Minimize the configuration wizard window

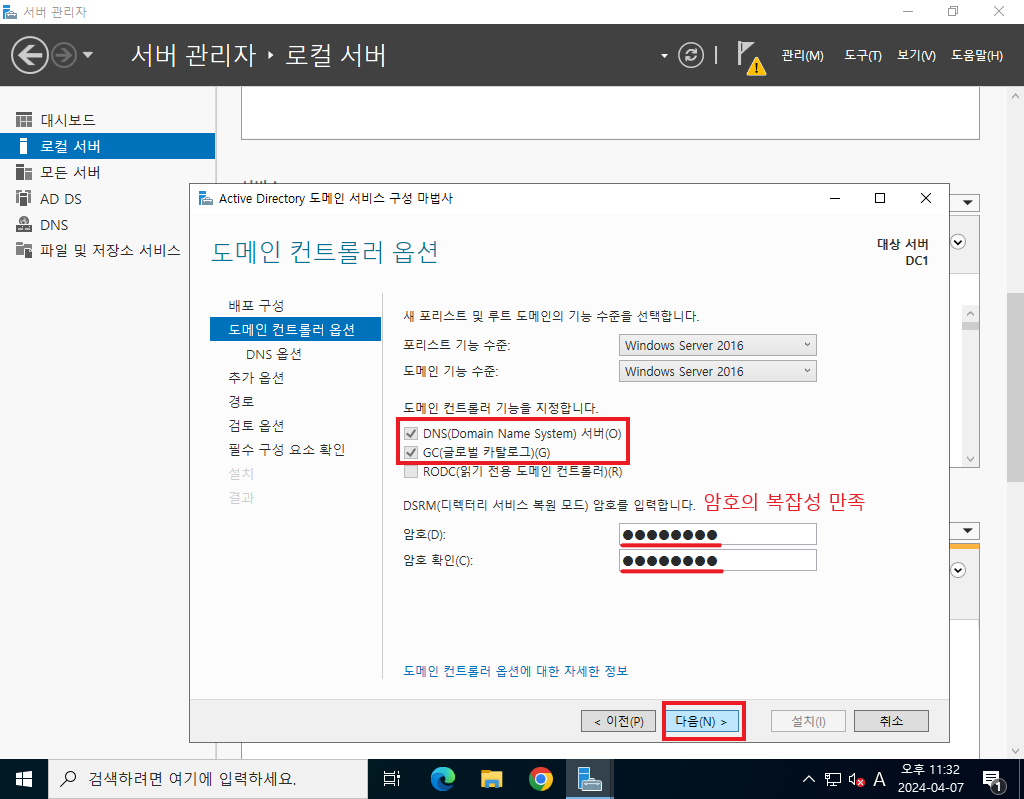click(x=835, y=198)
